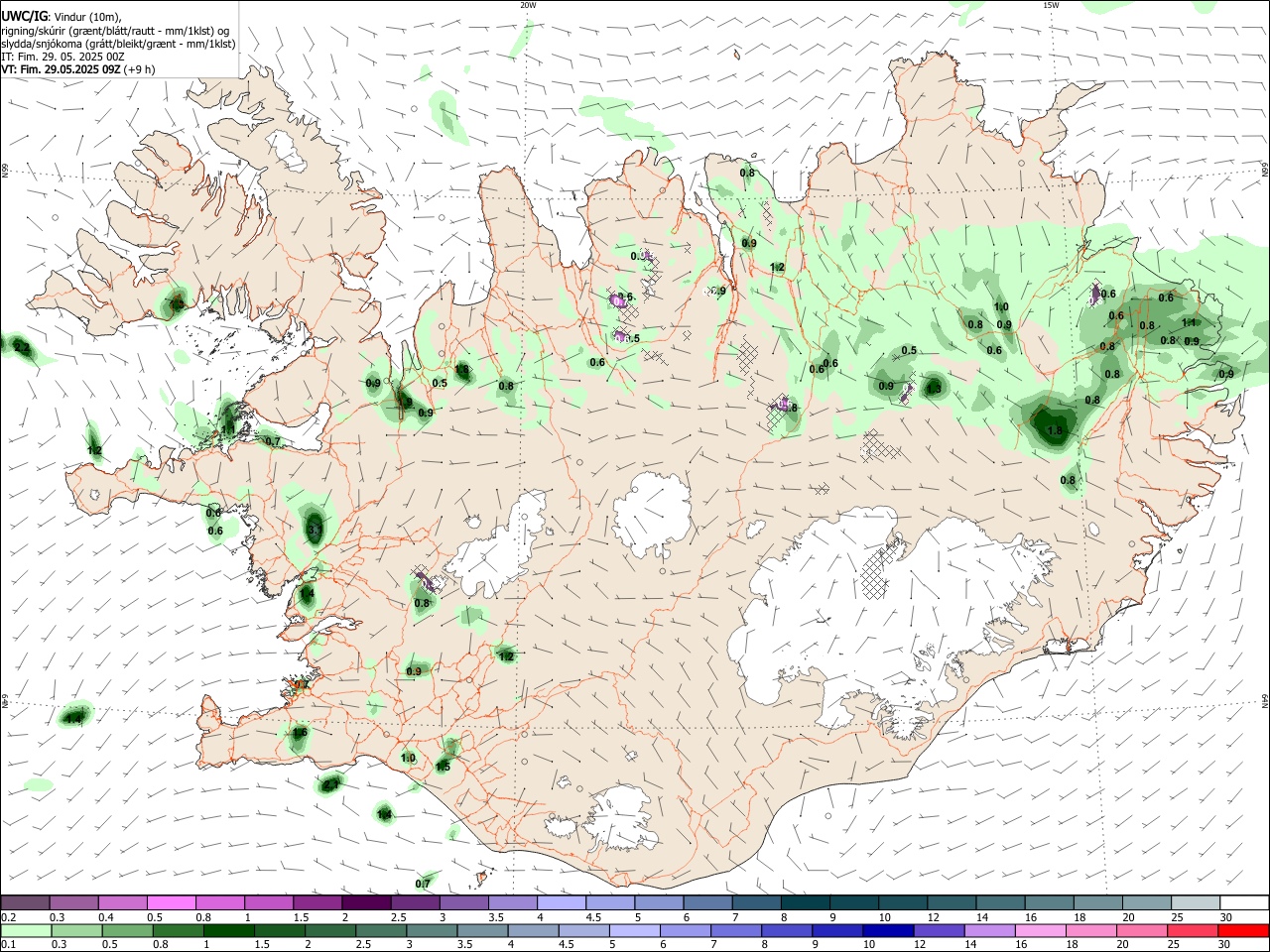Click the '0.2' value on the snow scale

point(8,917)
